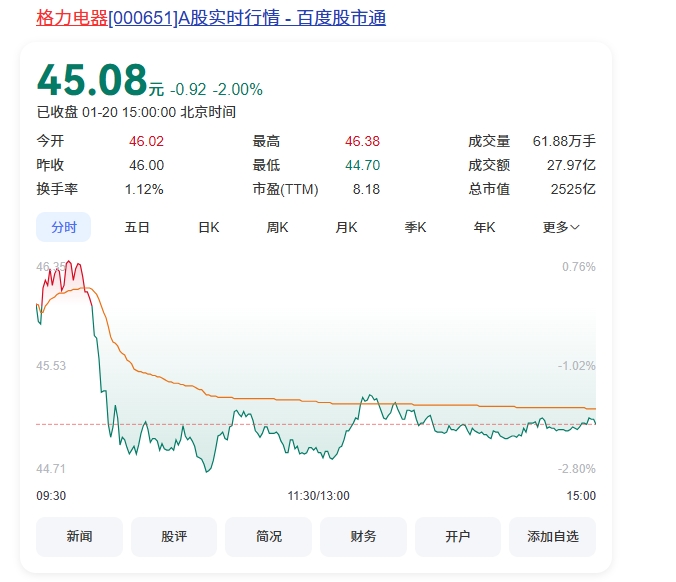The height and width of the screenshot is (582, 676).
Task: Click the 成交额 label
Action: [x=489, y=165]
